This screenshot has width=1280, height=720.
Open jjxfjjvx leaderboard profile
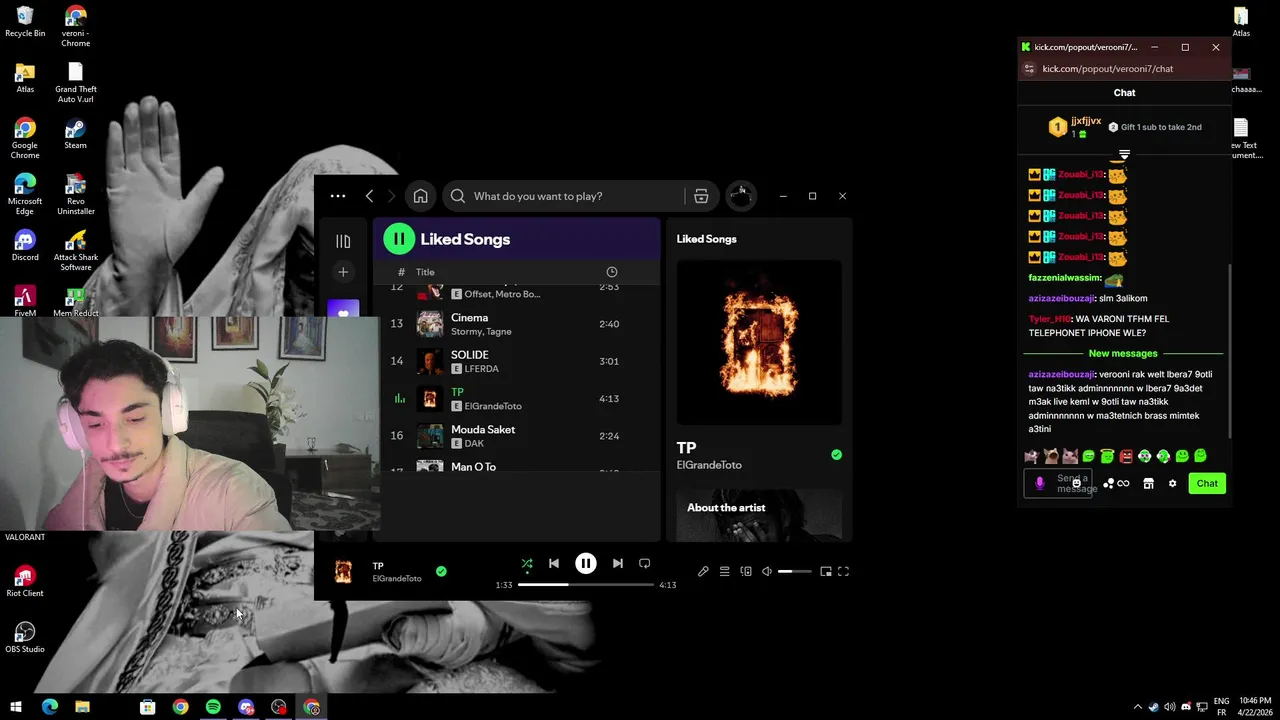1086,121
